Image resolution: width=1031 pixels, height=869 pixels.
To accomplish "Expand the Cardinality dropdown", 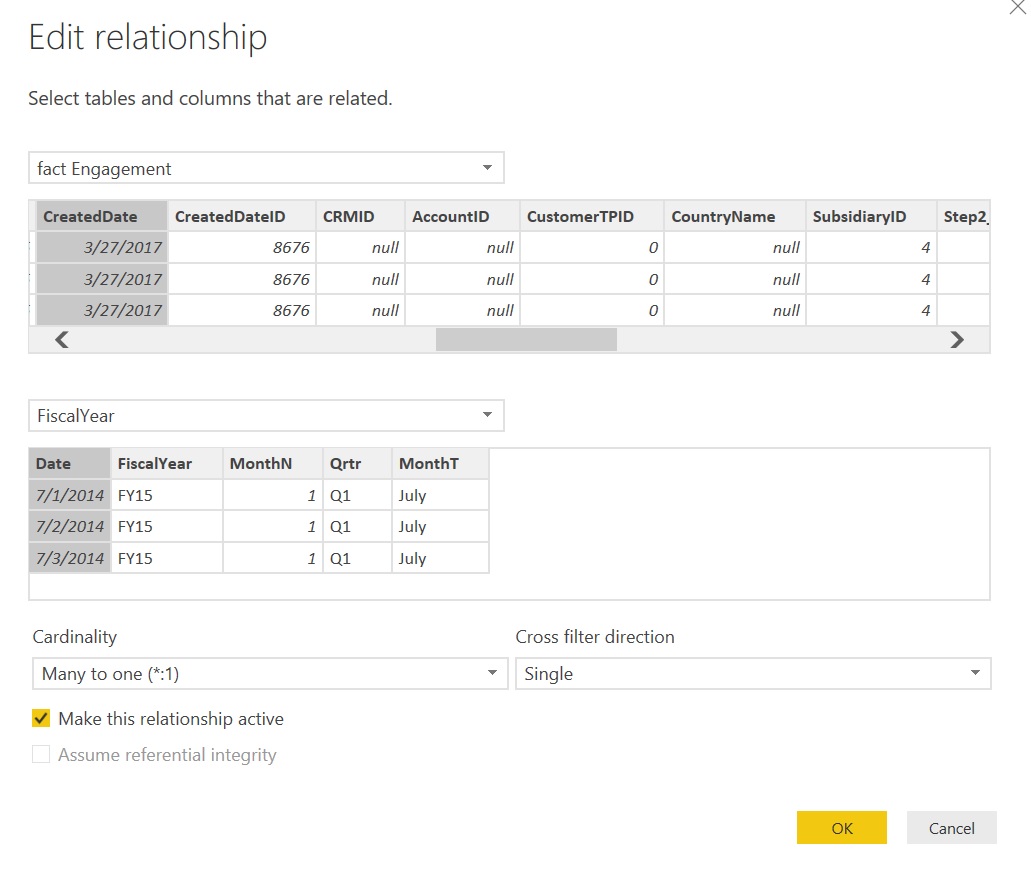I will 270,674.
